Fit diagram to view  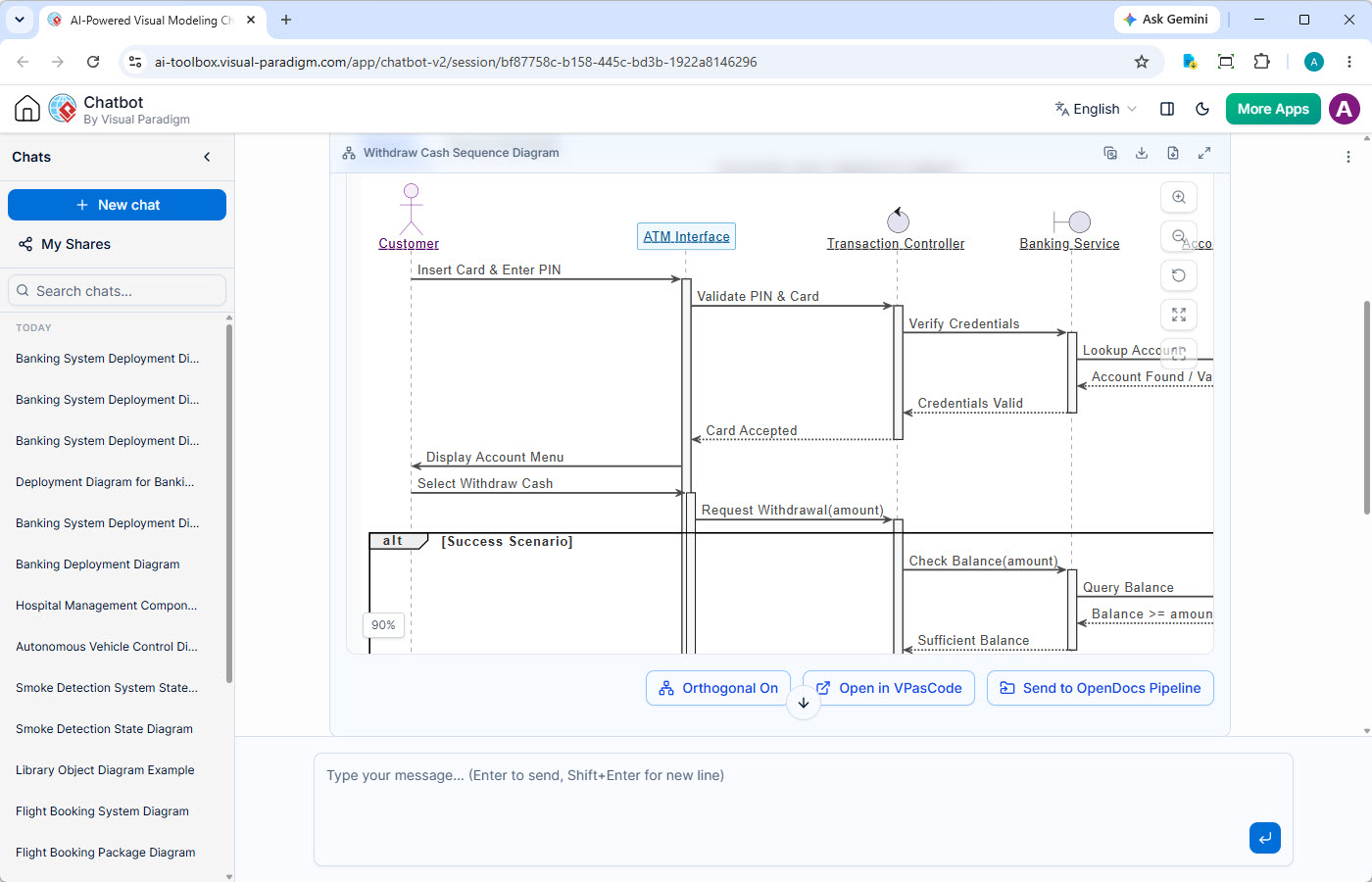click(x=1179, y=315)
